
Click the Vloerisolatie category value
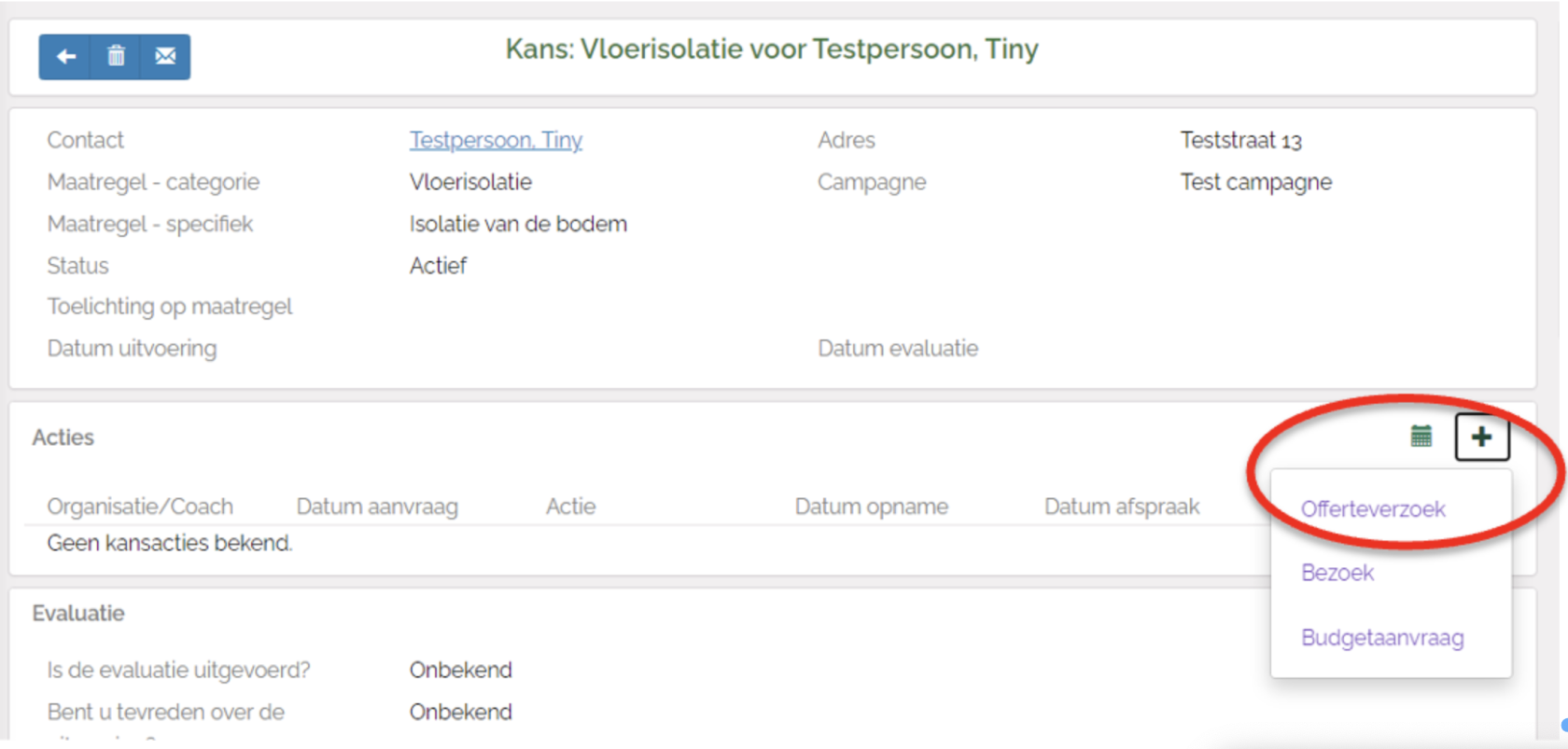[470, 182]
